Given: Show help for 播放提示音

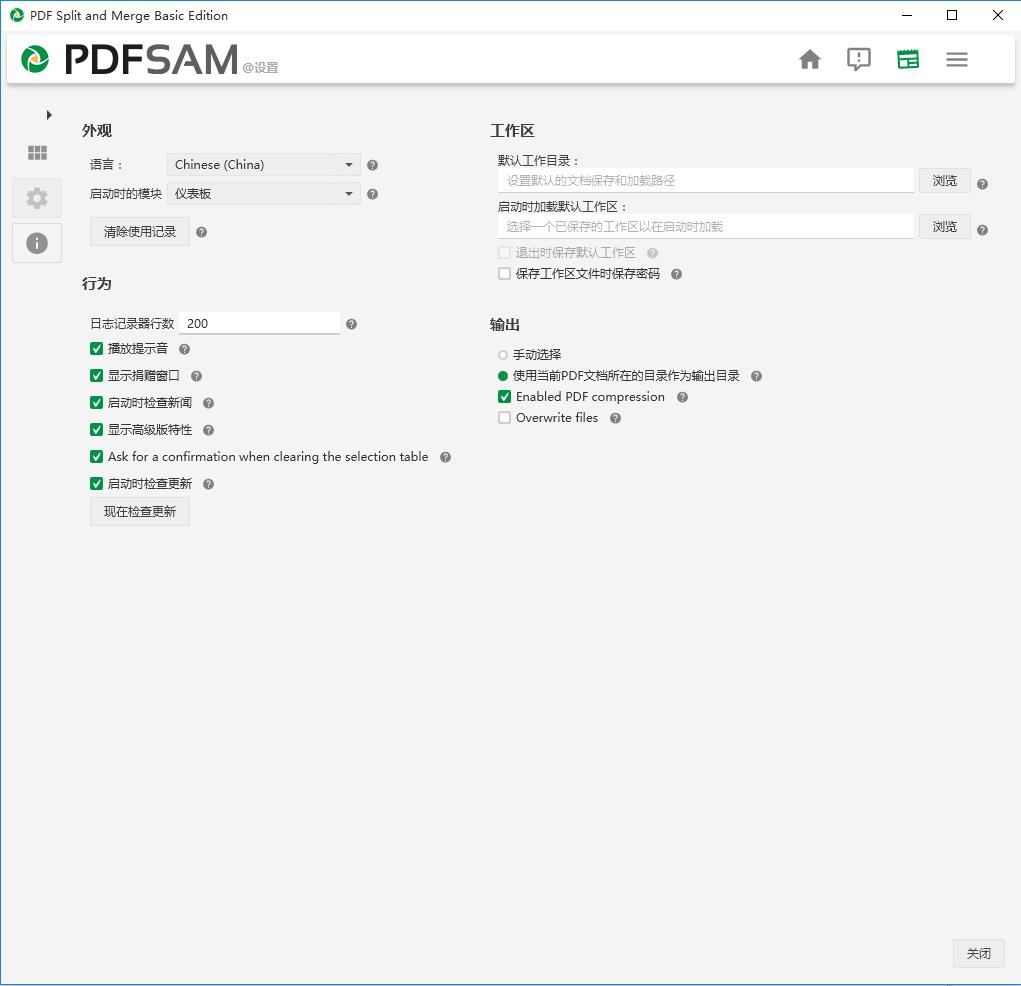Looking at the screenshot, I should tap(184, 350).
